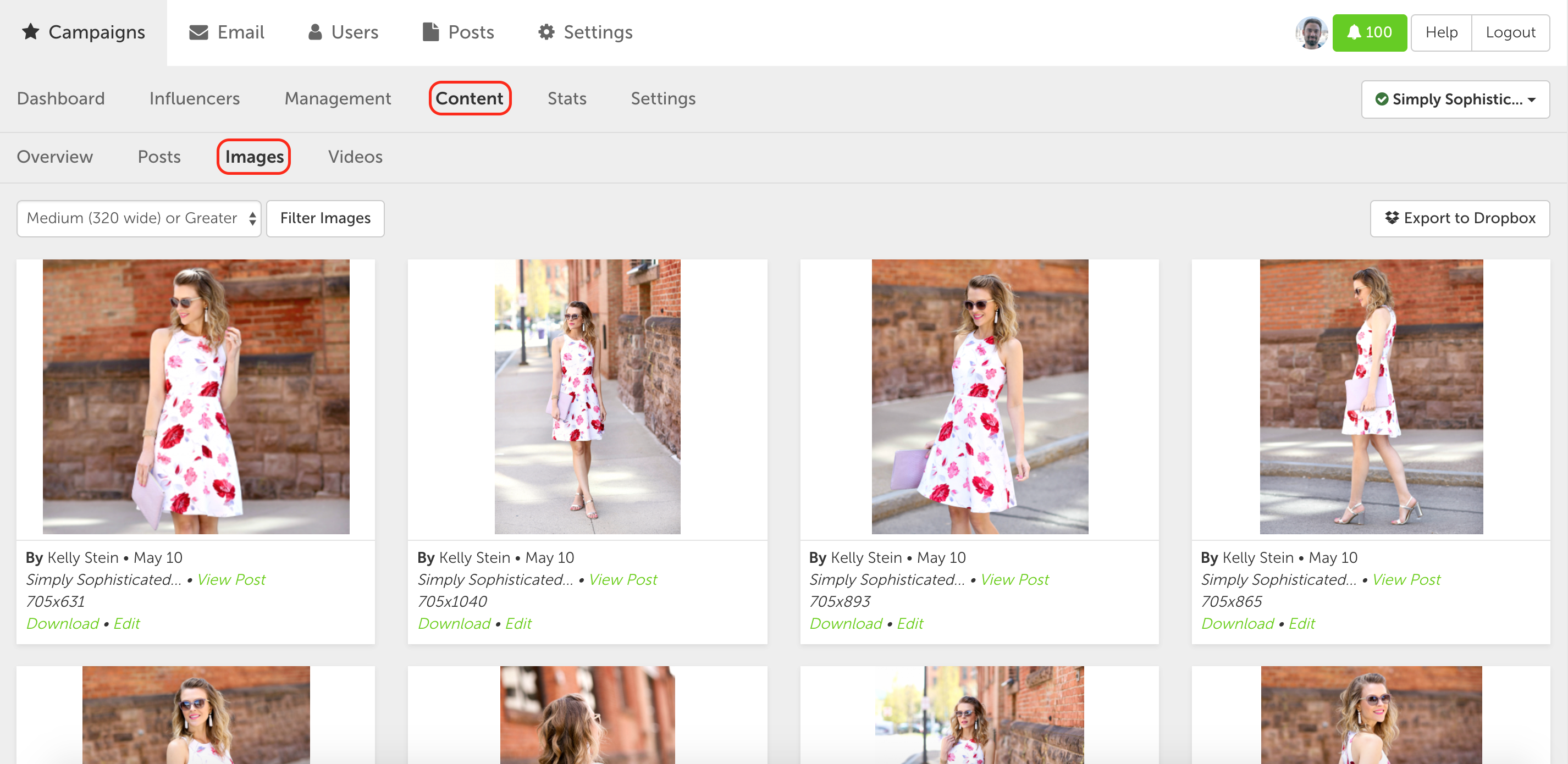Click the Filter Images button
The width and height of the screenshot is (1568, 764).
click(x=325, y=219)
